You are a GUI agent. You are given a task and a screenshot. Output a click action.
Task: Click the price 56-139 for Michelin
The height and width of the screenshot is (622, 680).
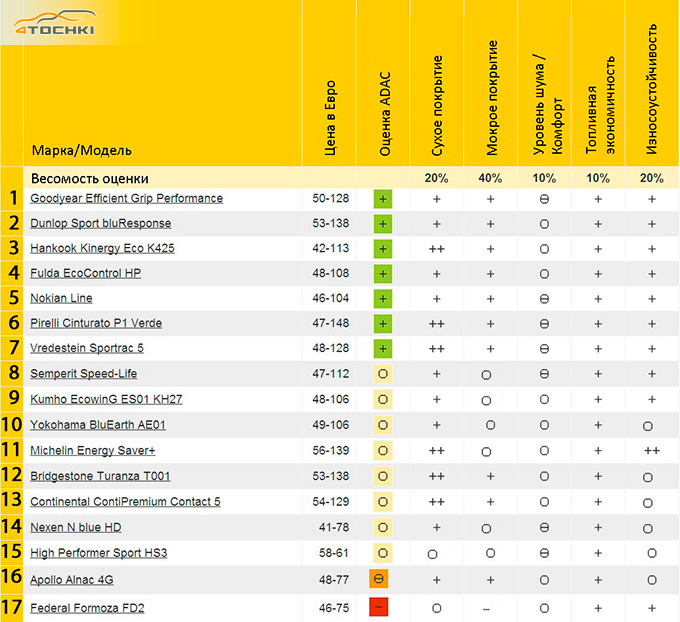coord(332,451)
